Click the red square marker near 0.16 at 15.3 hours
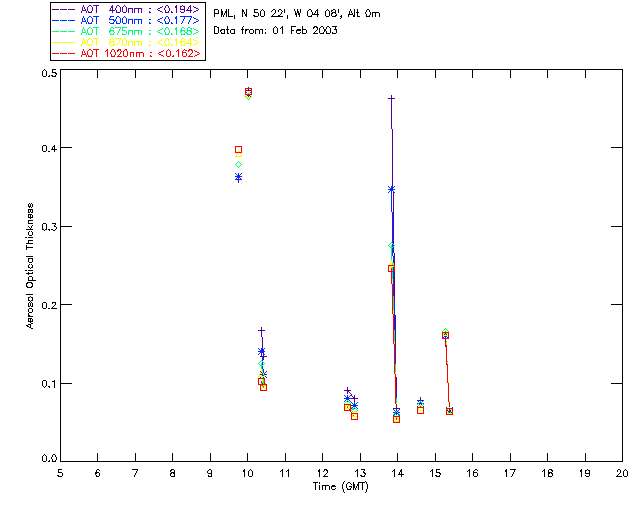This screenshot has width=640, height=512. point(445,336)
